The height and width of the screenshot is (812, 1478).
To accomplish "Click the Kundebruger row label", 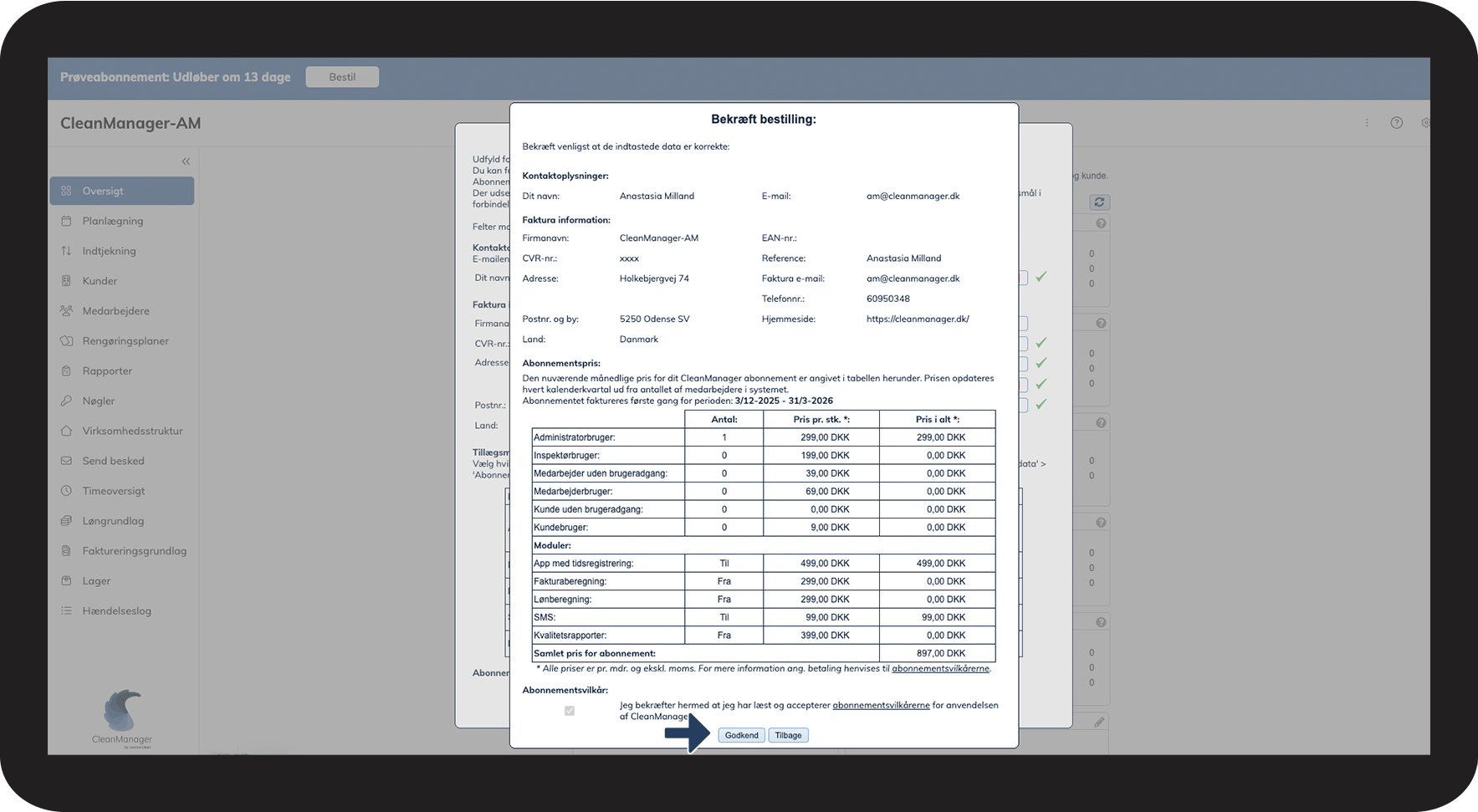I will pos(560,528).
